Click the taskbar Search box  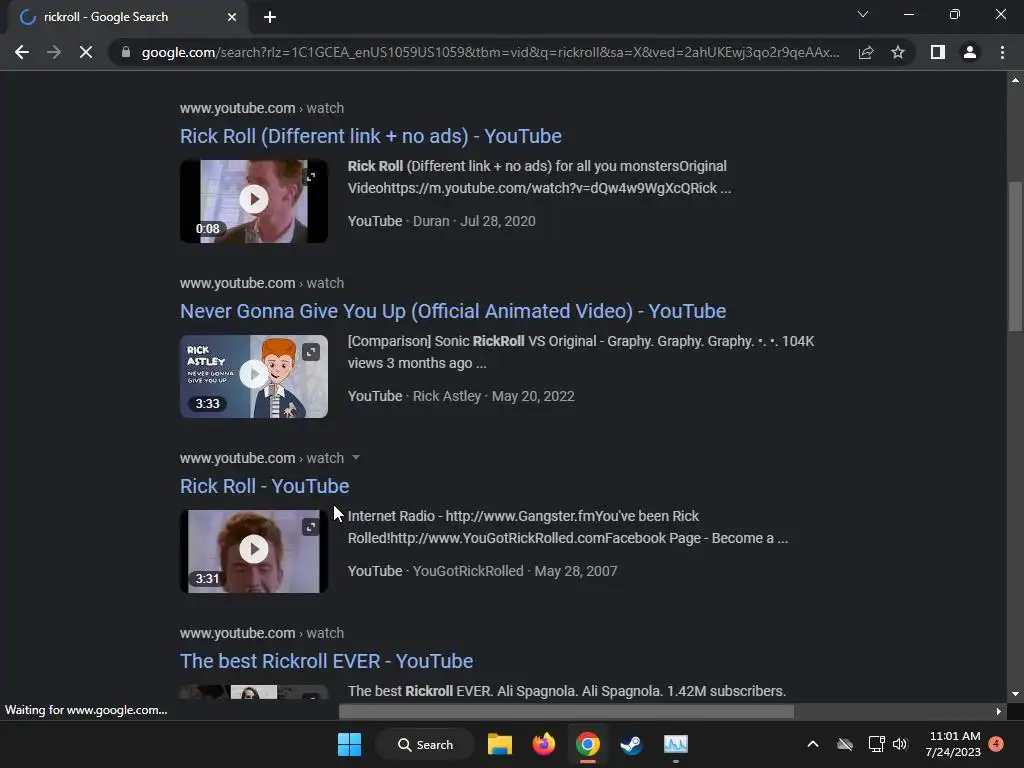tap(426, 744)
